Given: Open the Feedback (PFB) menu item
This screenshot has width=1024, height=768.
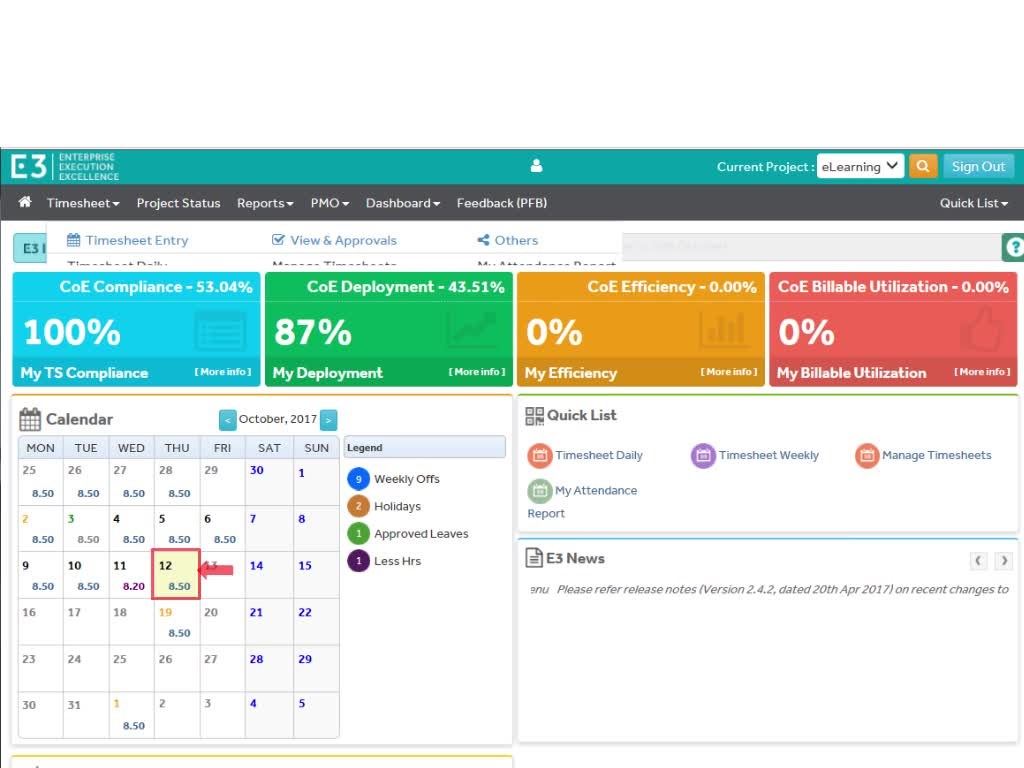Looking at the screenshot, I should [x=501, y=203].
